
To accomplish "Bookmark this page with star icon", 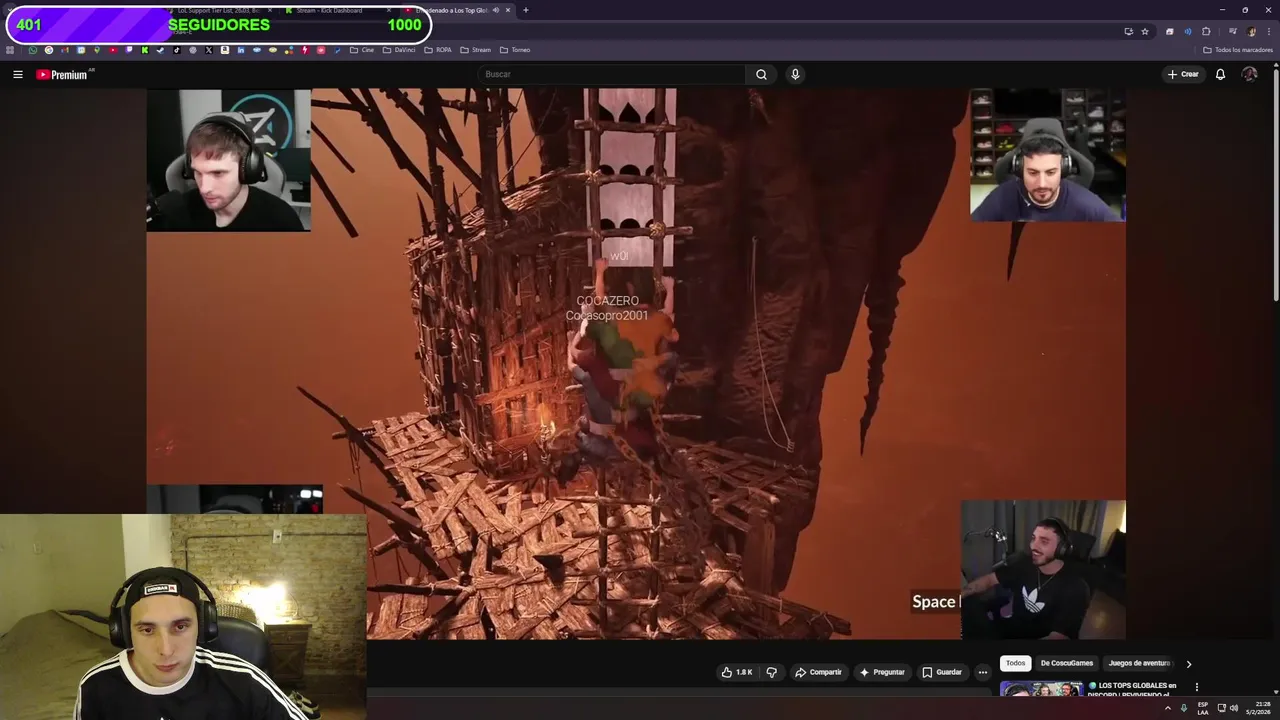I will tap(1145, 31).
